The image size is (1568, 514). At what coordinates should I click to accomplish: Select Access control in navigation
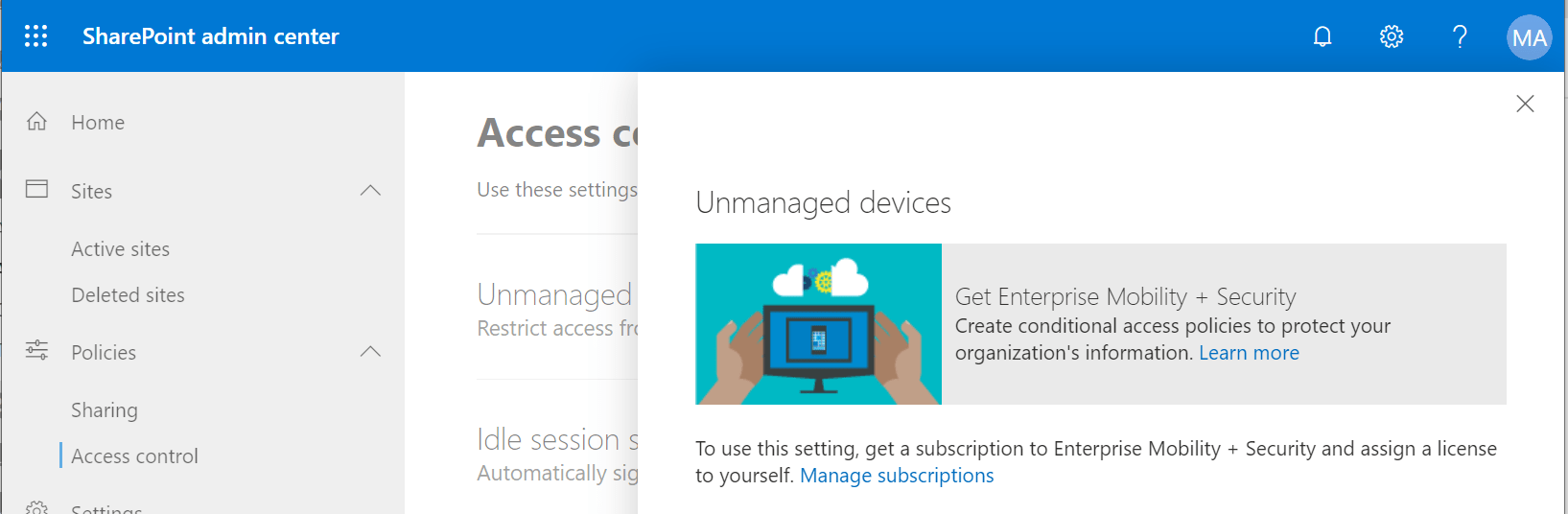pos(134,456)
